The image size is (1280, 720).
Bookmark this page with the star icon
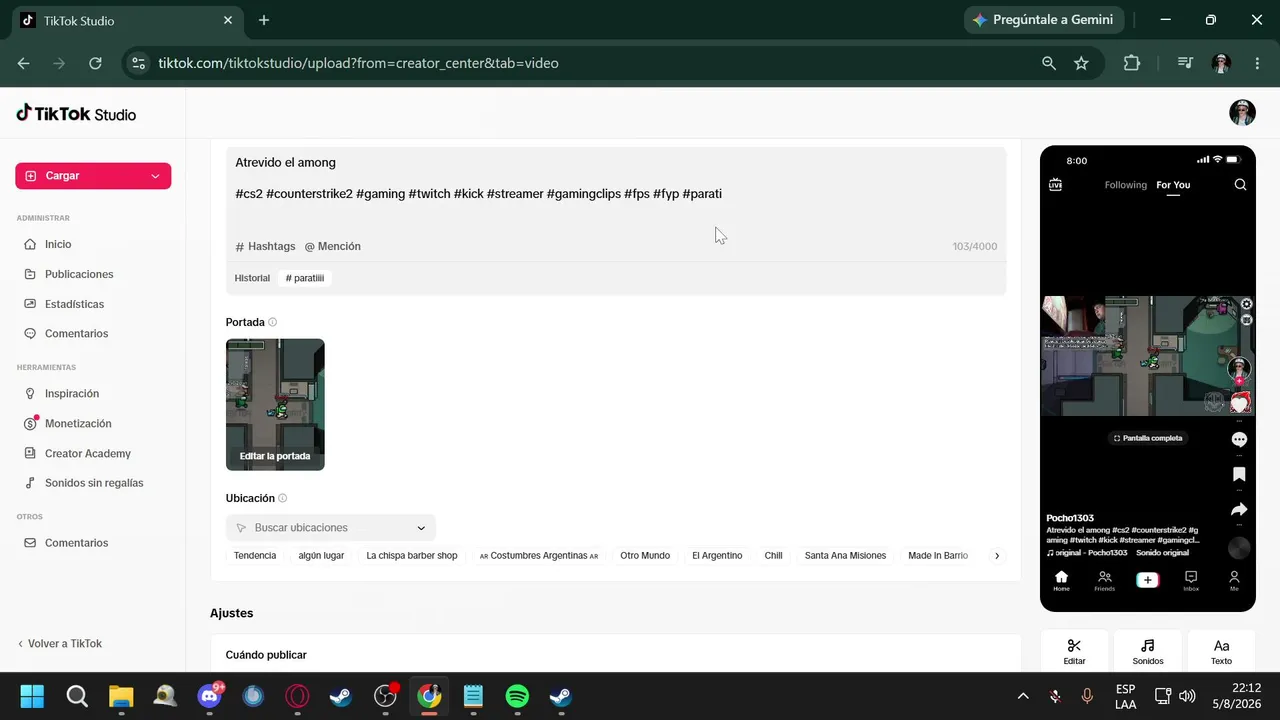[1081, 63]
